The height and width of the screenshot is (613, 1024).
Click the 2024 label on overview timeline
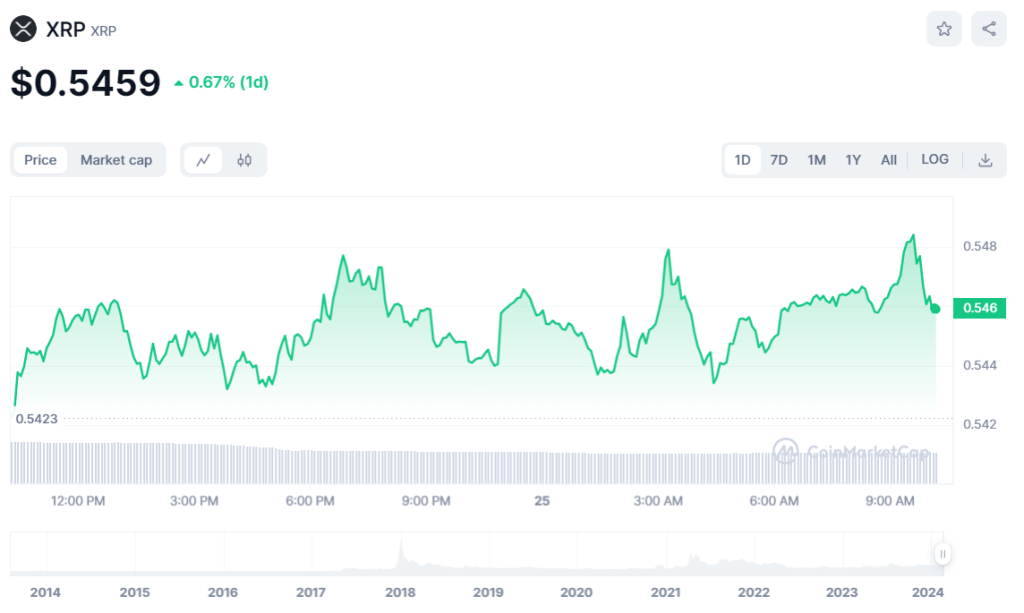[927, 592]
